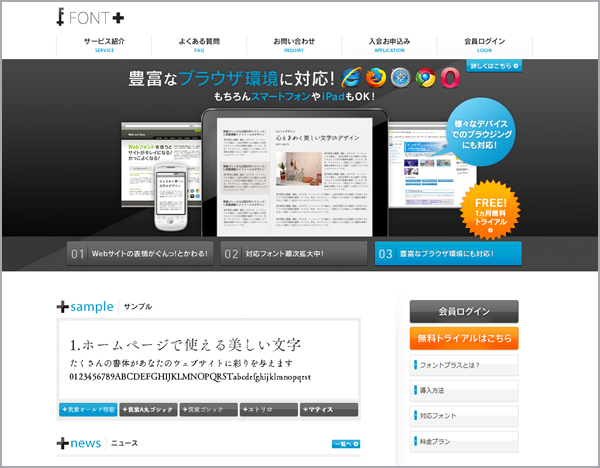
Task: Open the フォントプラスとは? sidebar link
Action: [x=464, y=365]
